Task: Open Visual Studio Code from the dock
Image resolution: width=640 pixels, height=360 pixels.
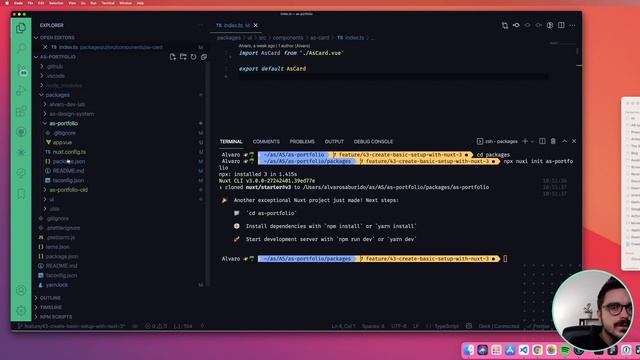Action: click(x=524, y=350)
